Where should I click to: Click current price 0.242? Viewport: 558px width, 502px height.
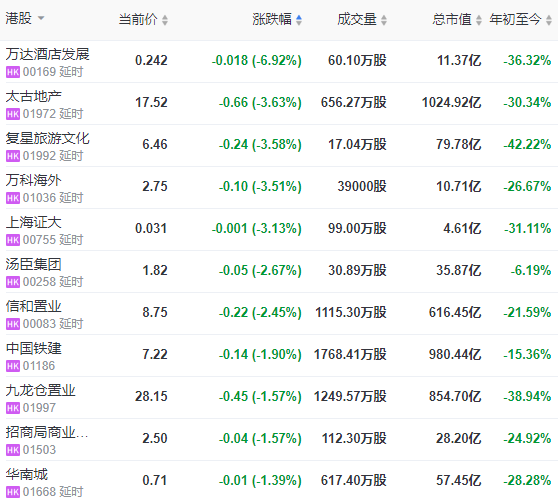click(151, 60)
